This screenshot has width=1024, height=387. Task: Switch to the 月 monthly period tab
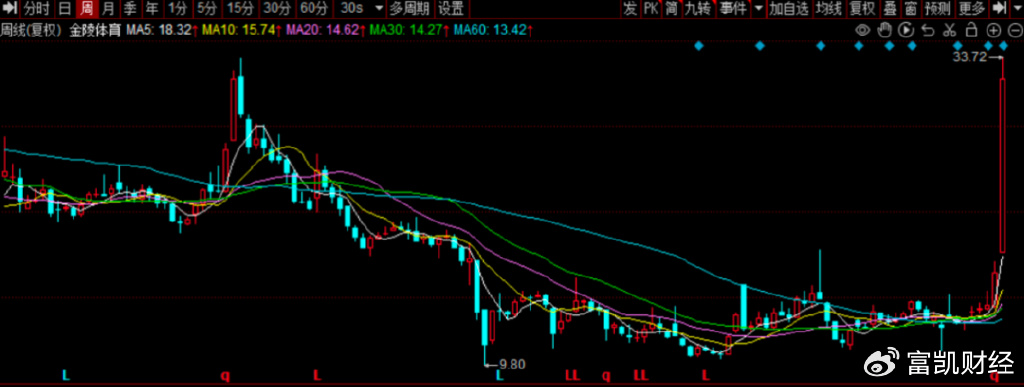(x=108, y=8)
